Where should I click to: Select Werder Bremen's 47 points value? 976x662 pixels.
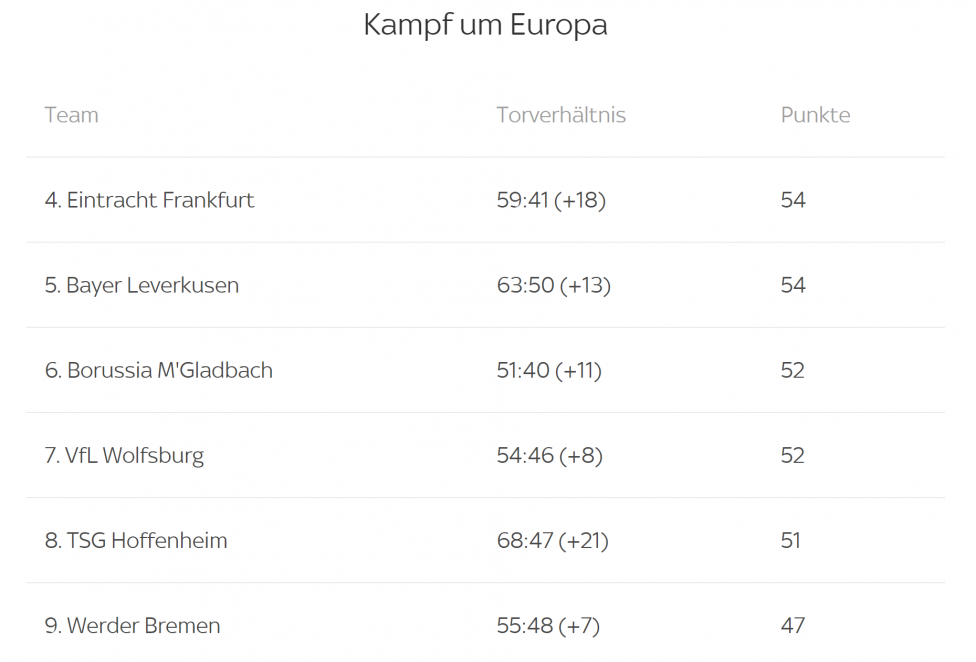pyautogui.click(x=792, y=625)
